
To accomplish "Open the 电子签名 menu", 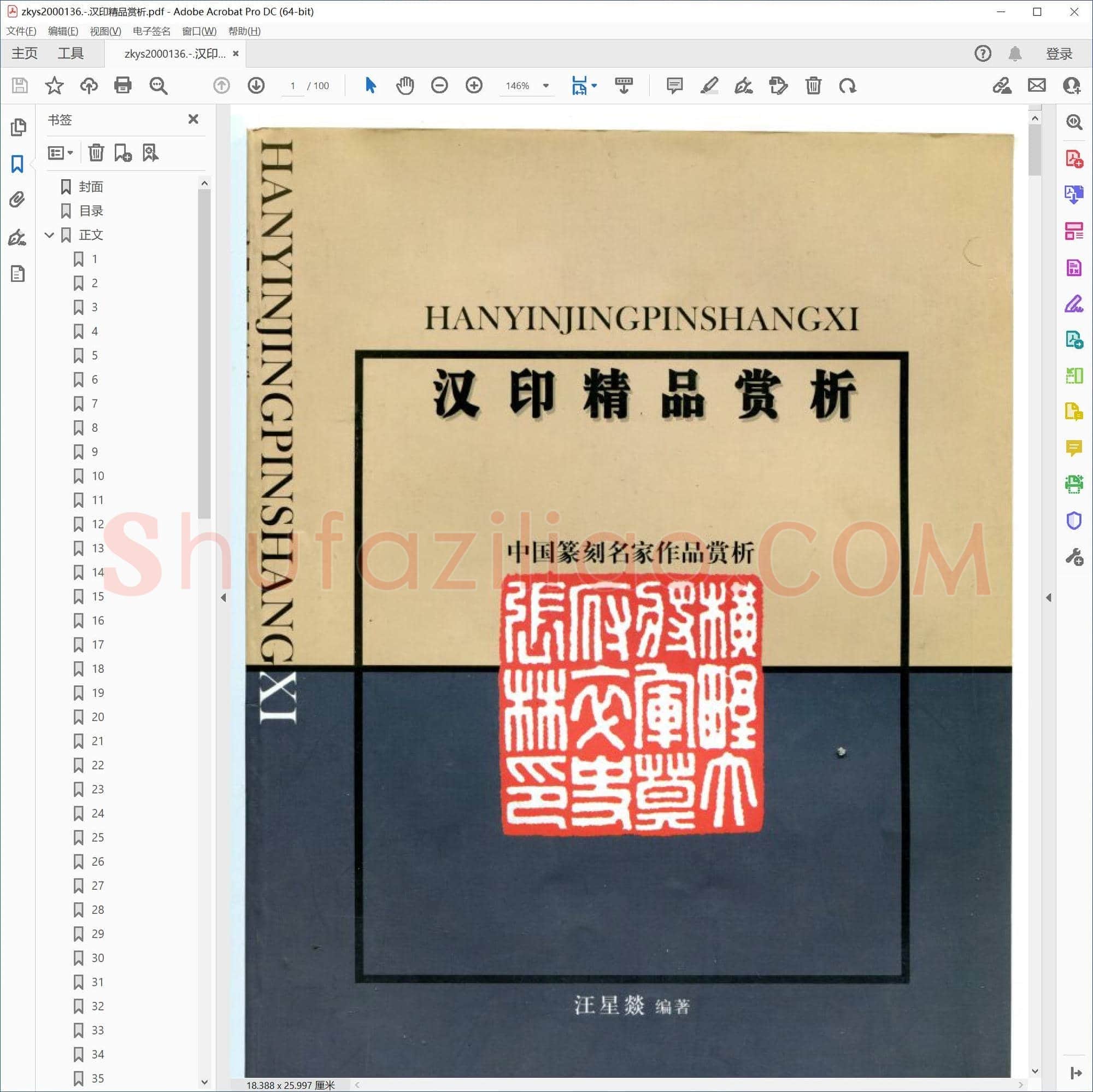I will pyautogui.click(x=151, y=31).
